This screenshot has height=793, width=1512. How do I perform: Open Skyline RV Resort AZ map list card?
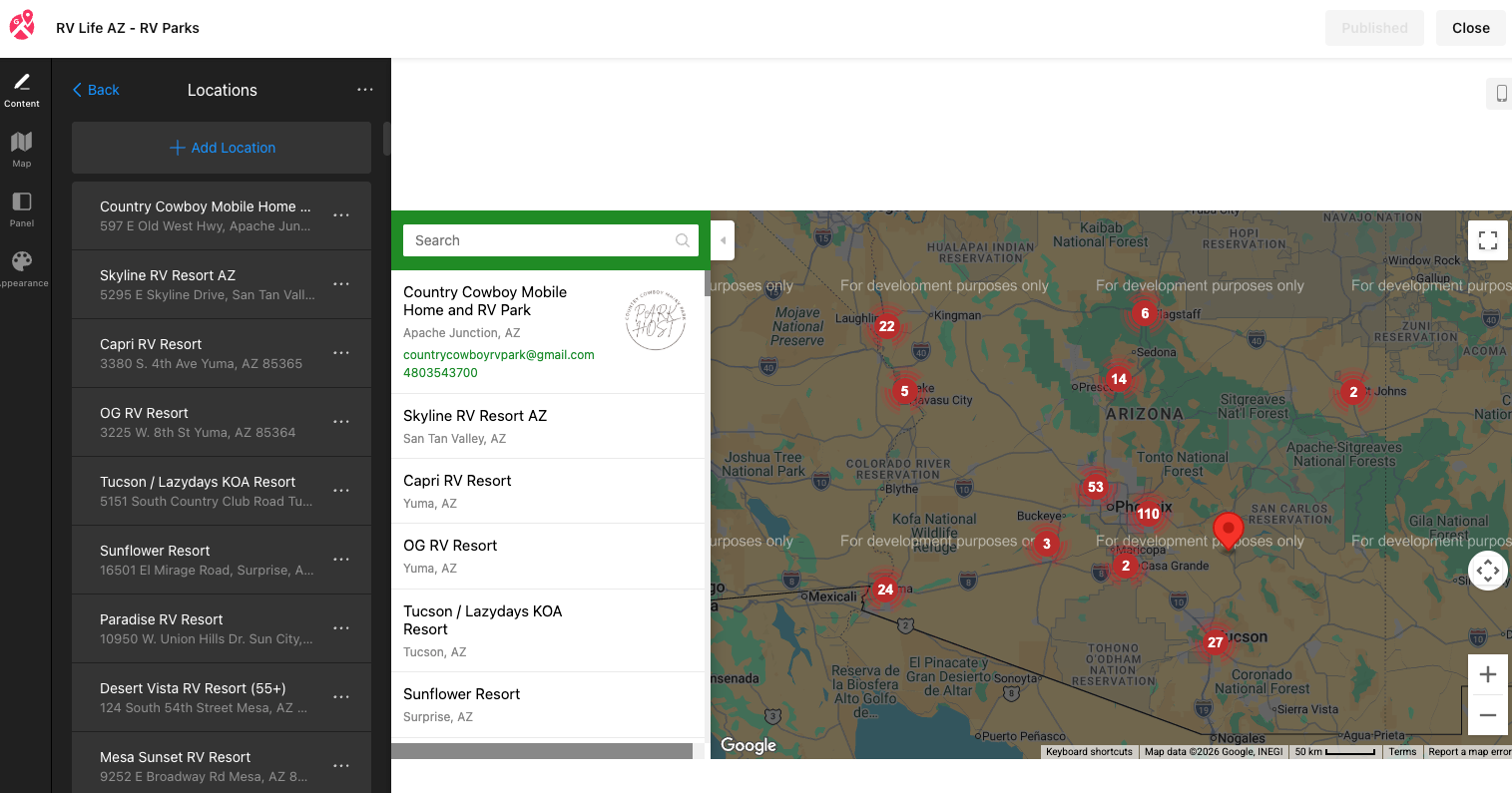(549, 426)
